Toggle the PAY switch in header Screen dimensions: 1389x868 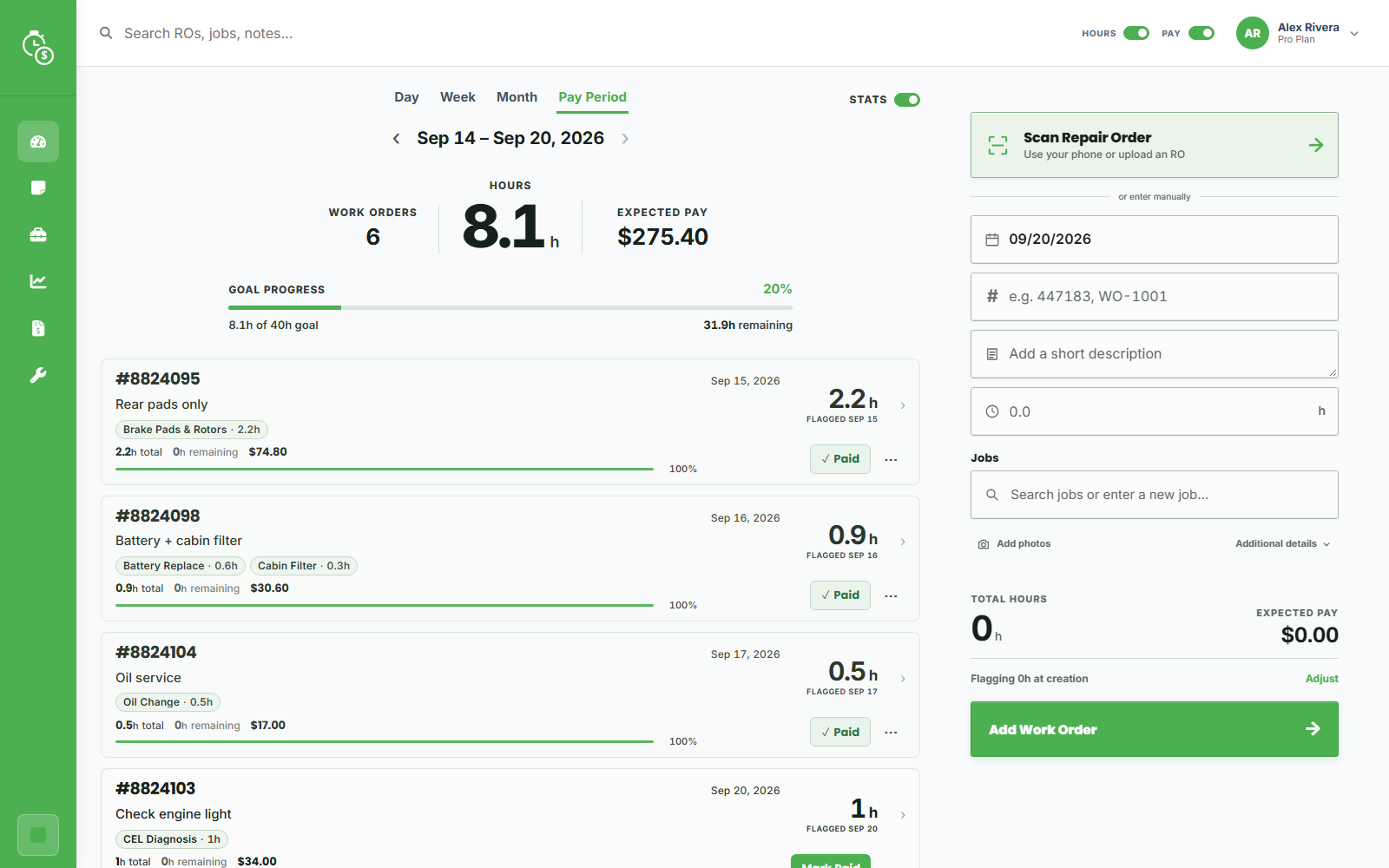tap(1201, 33)
